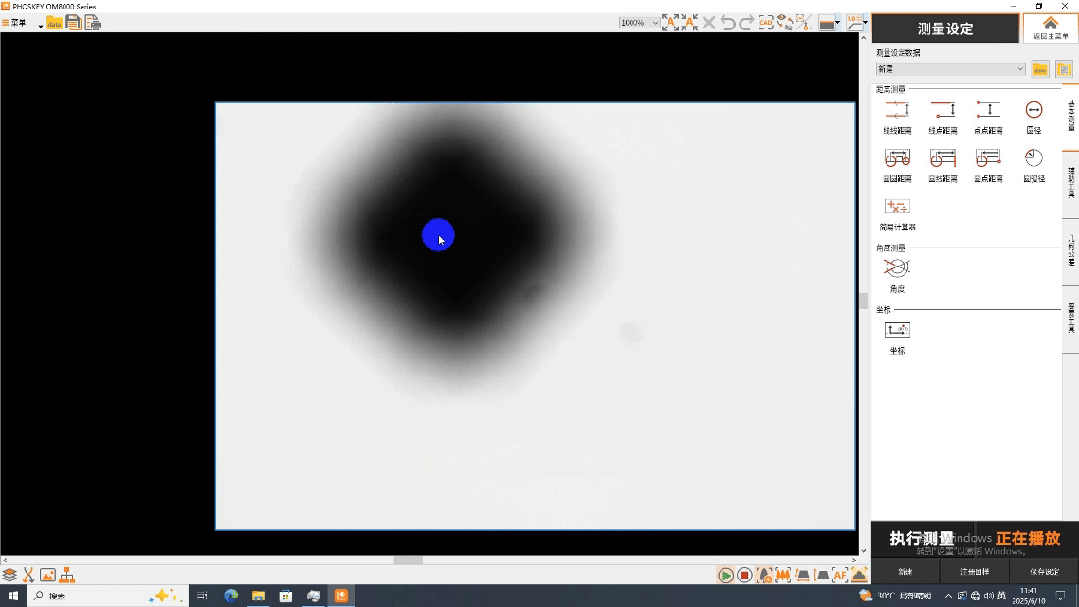Click the open data folder icon in top-left toolbar
Image resolution: width=1079 pixels, height=607 pixels.
pos(54,23)
